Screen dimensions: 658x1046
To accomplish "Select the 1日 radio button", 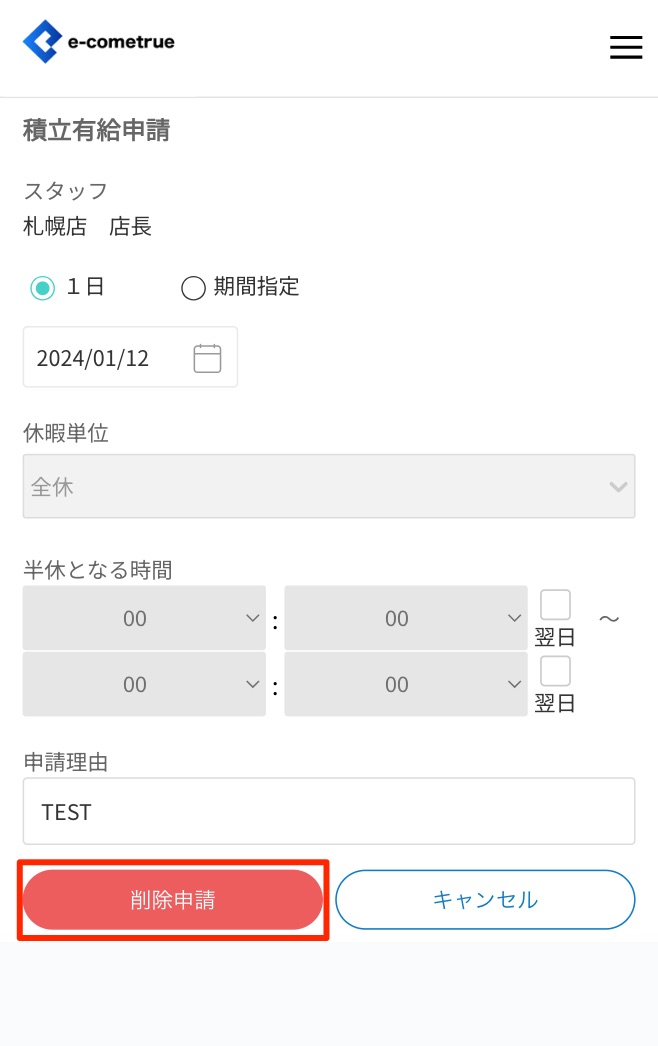I will pyautogui.click(x=42, y=288).
